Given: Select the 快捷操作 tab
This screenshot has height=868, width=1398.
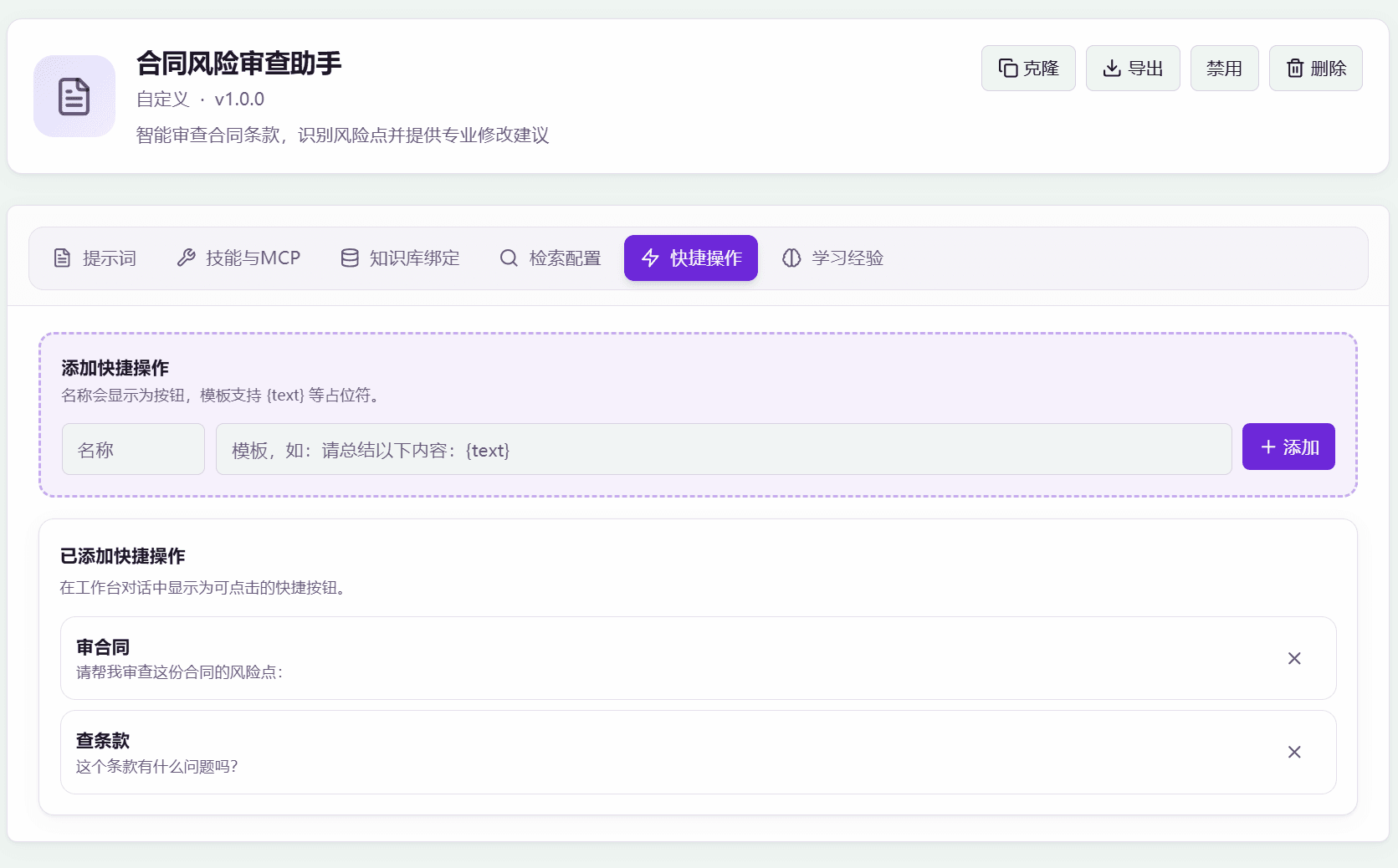Looking at the screenshot, I should click(x=691, y=258).
